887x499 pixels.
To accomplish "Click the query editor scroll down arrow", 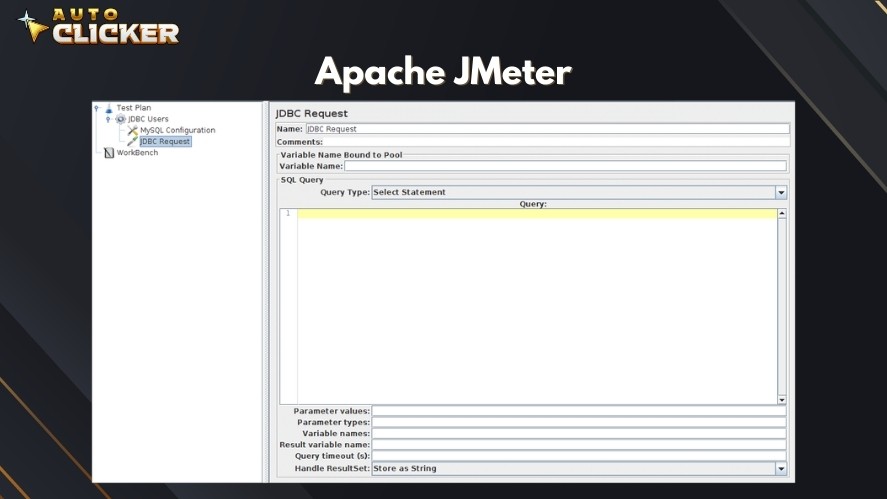I will tap(782, 400).
